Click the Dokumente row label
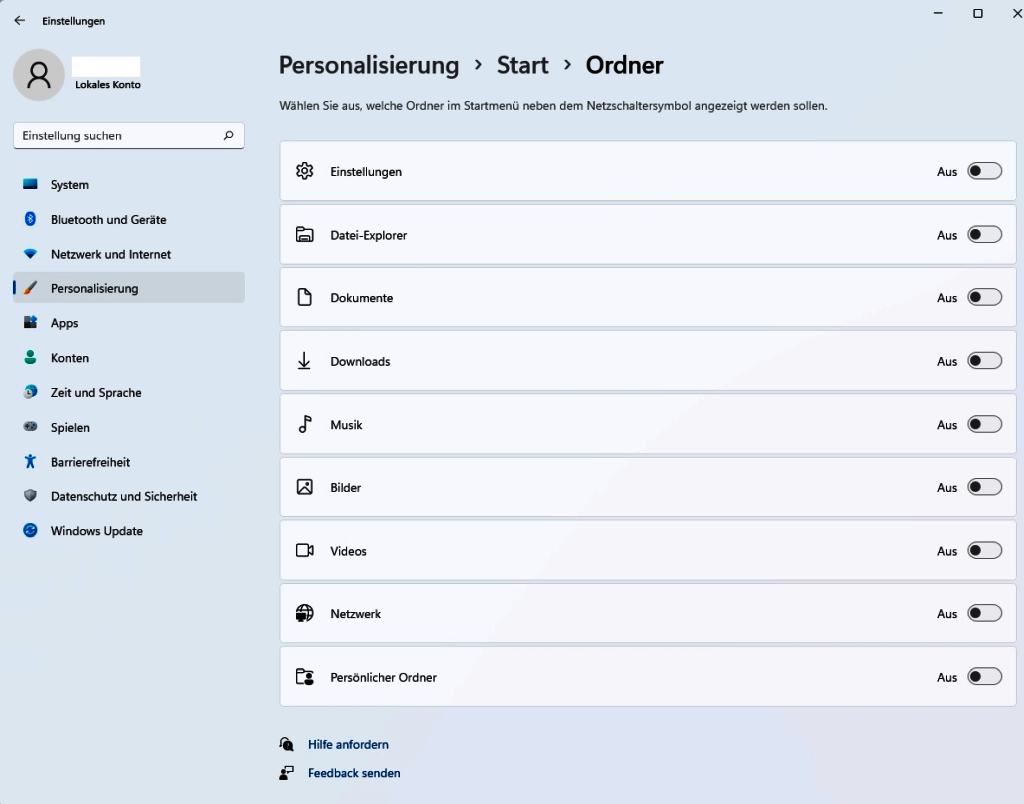 click(361, 298)
